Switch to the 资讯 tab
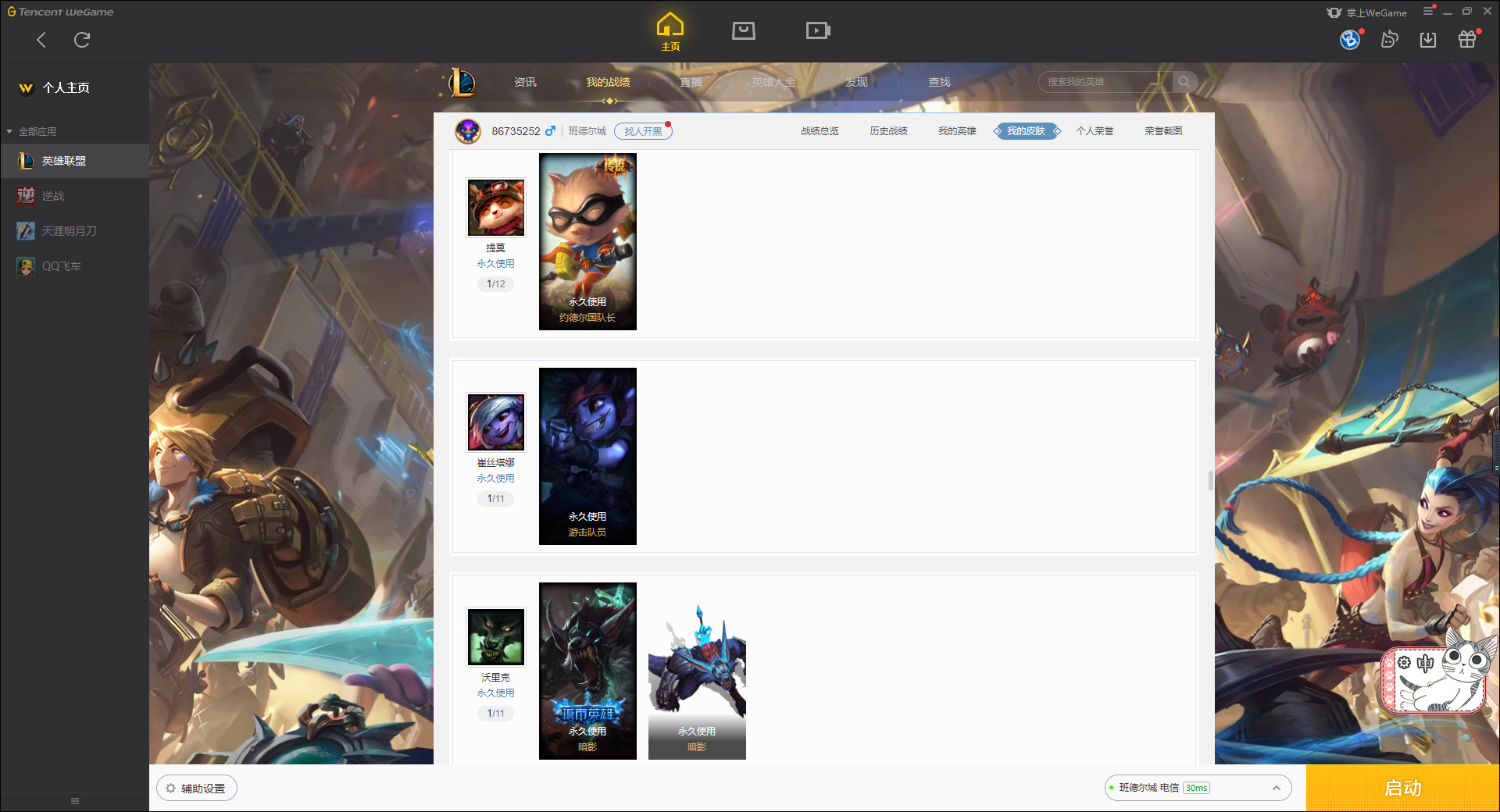The width and height of the screenshot is (1500, 812). pos(525,82)
